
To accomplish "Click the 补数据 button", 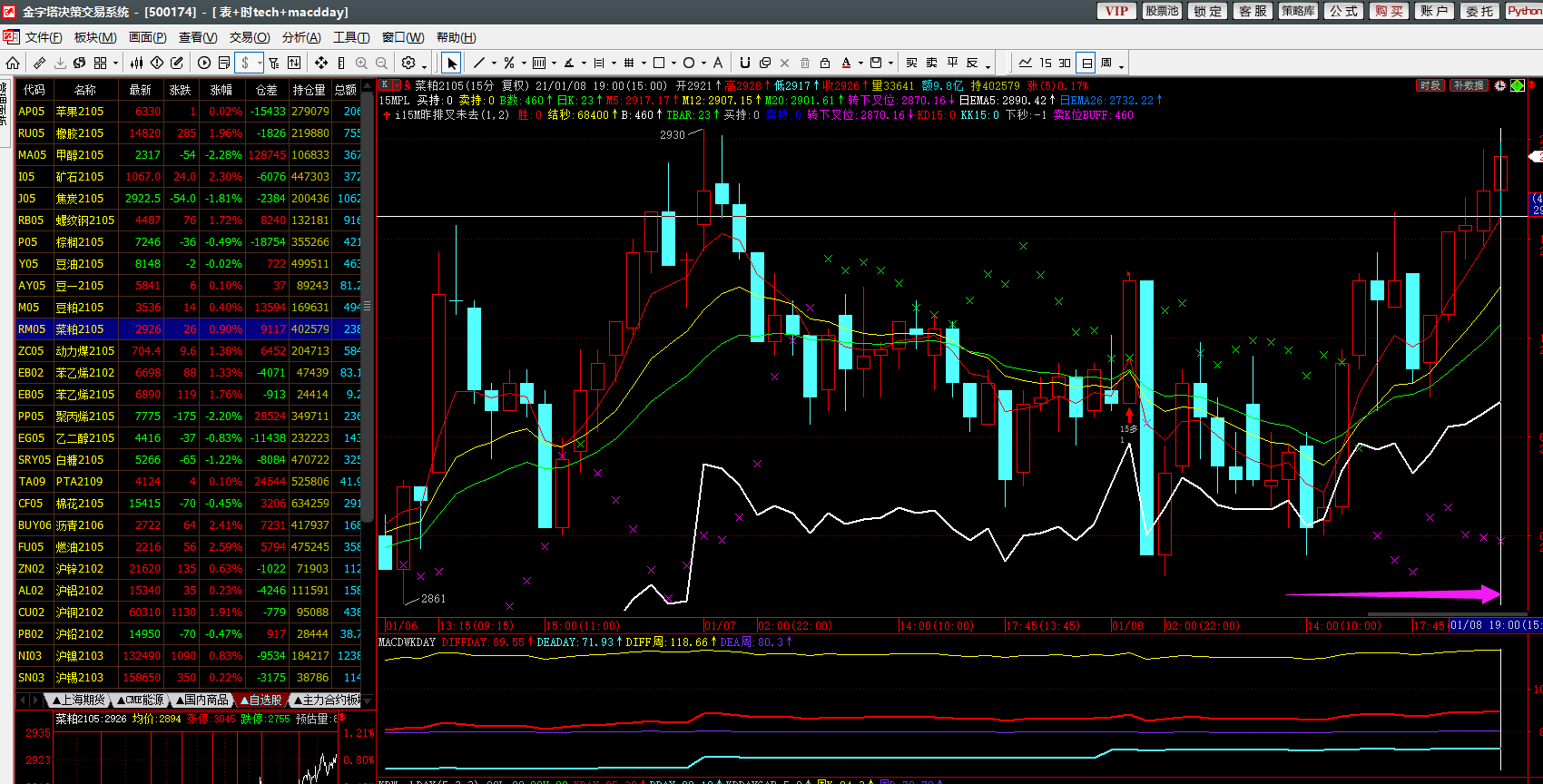I will [1469, 85].
